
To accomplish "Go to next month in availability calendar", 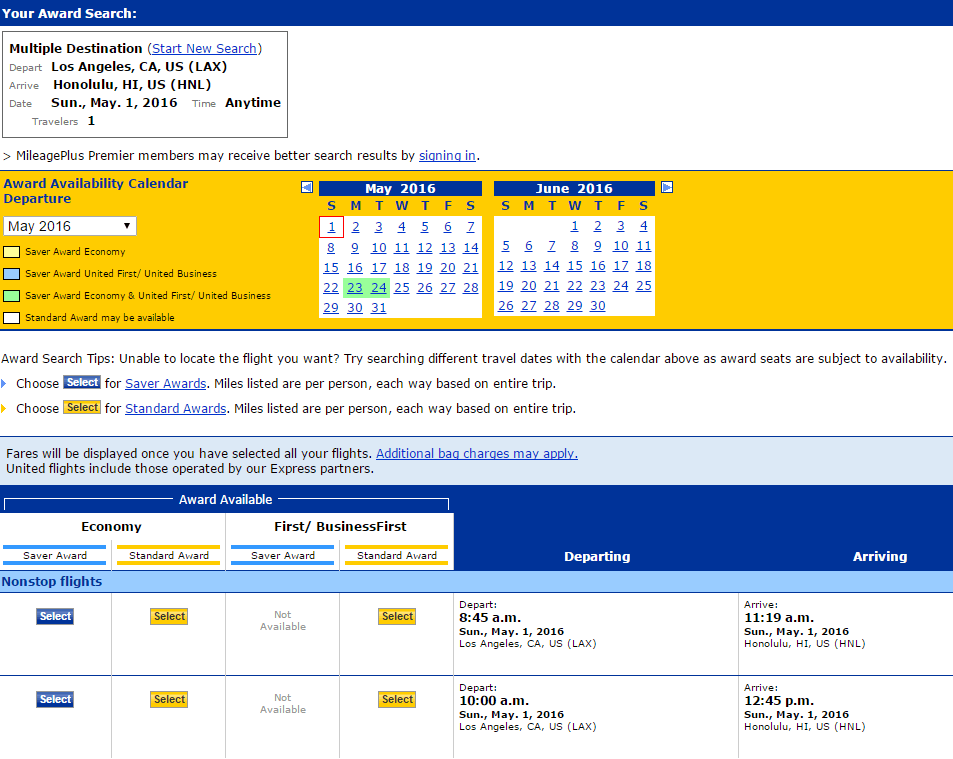I will [x=667, y=187].
